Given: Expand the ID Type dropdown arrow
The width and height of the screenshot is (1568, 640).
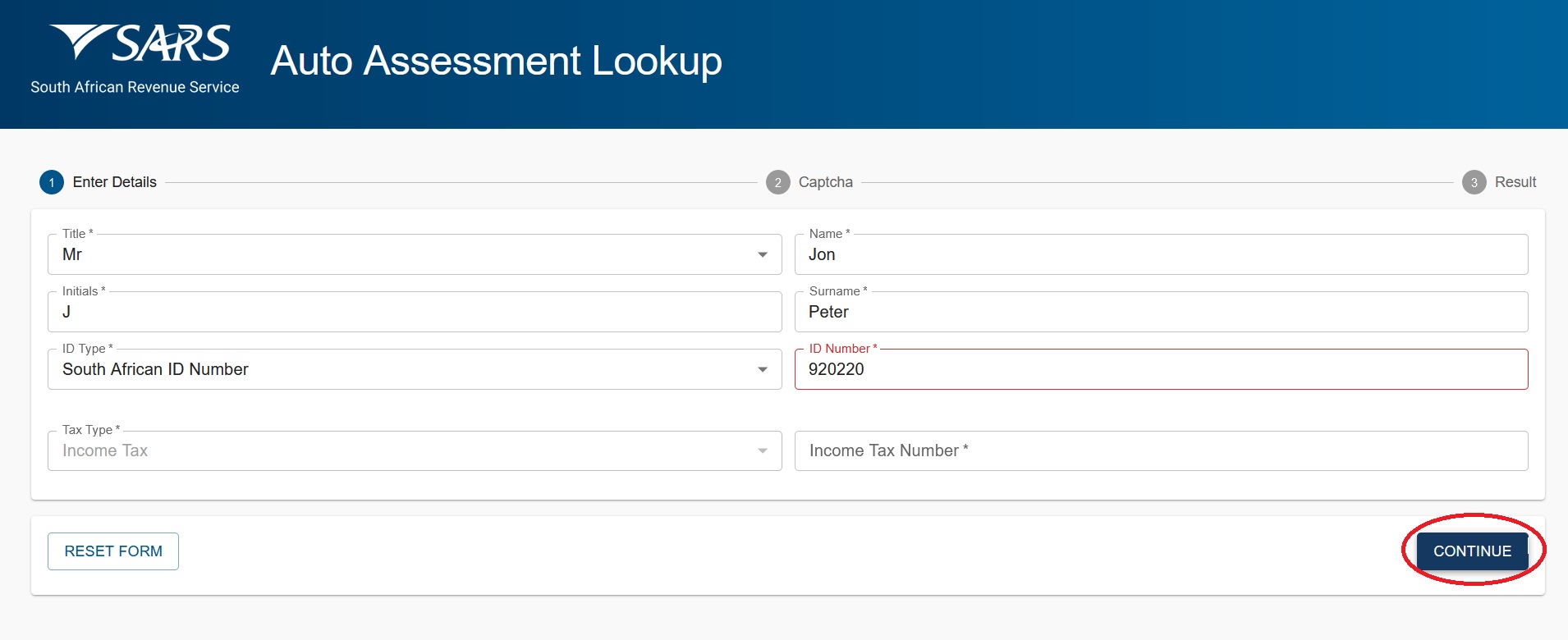Looking at the screenshot, I should click(763, 370).
